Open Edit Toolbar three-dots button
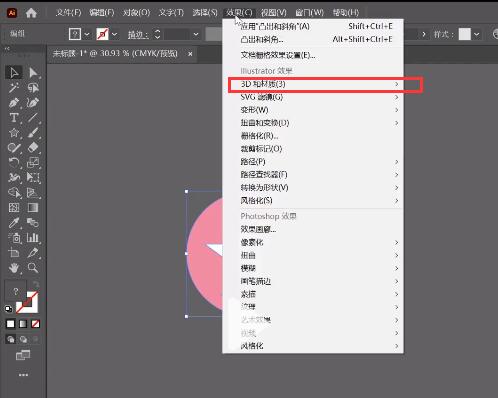Viewport: 498px width, 398px height. (23, 375)
